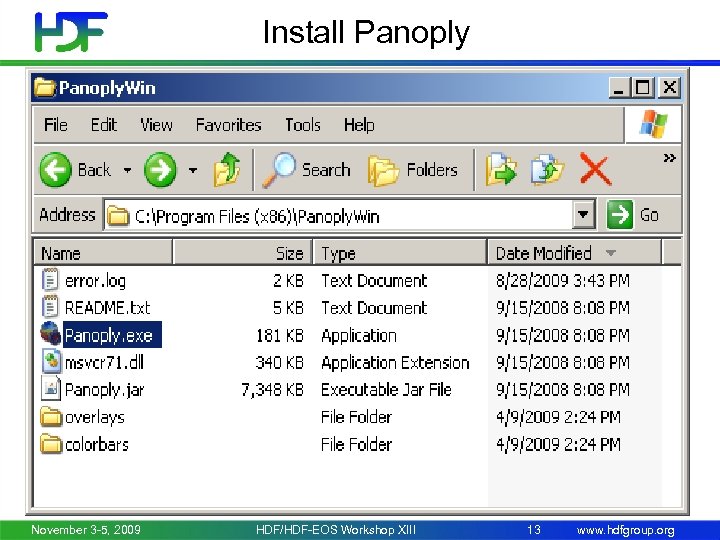
Task: Click the overlays folder name
Action: point(95,417)
